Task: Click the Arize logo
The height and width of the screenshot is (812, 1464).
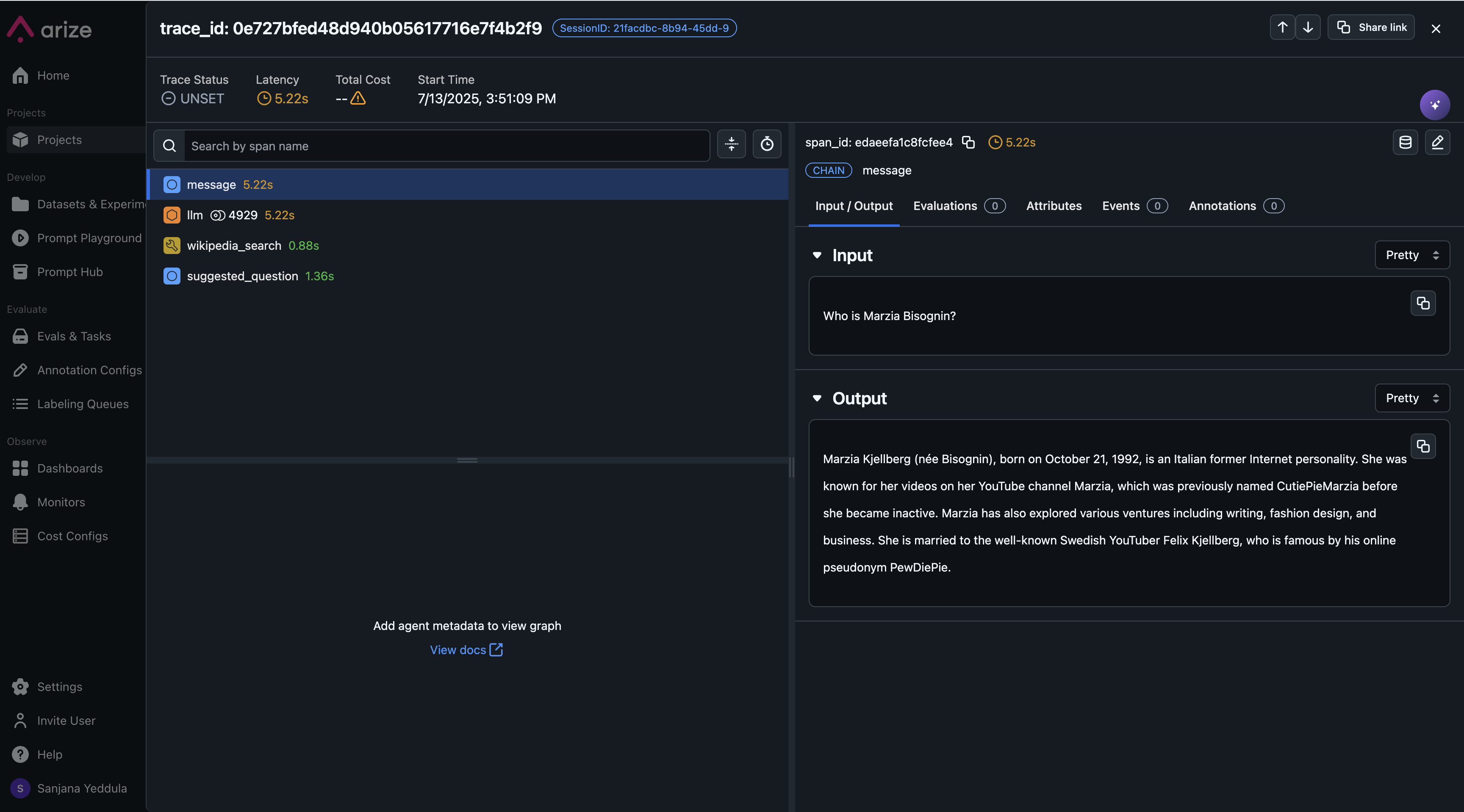Action: [x=50, y=29]
